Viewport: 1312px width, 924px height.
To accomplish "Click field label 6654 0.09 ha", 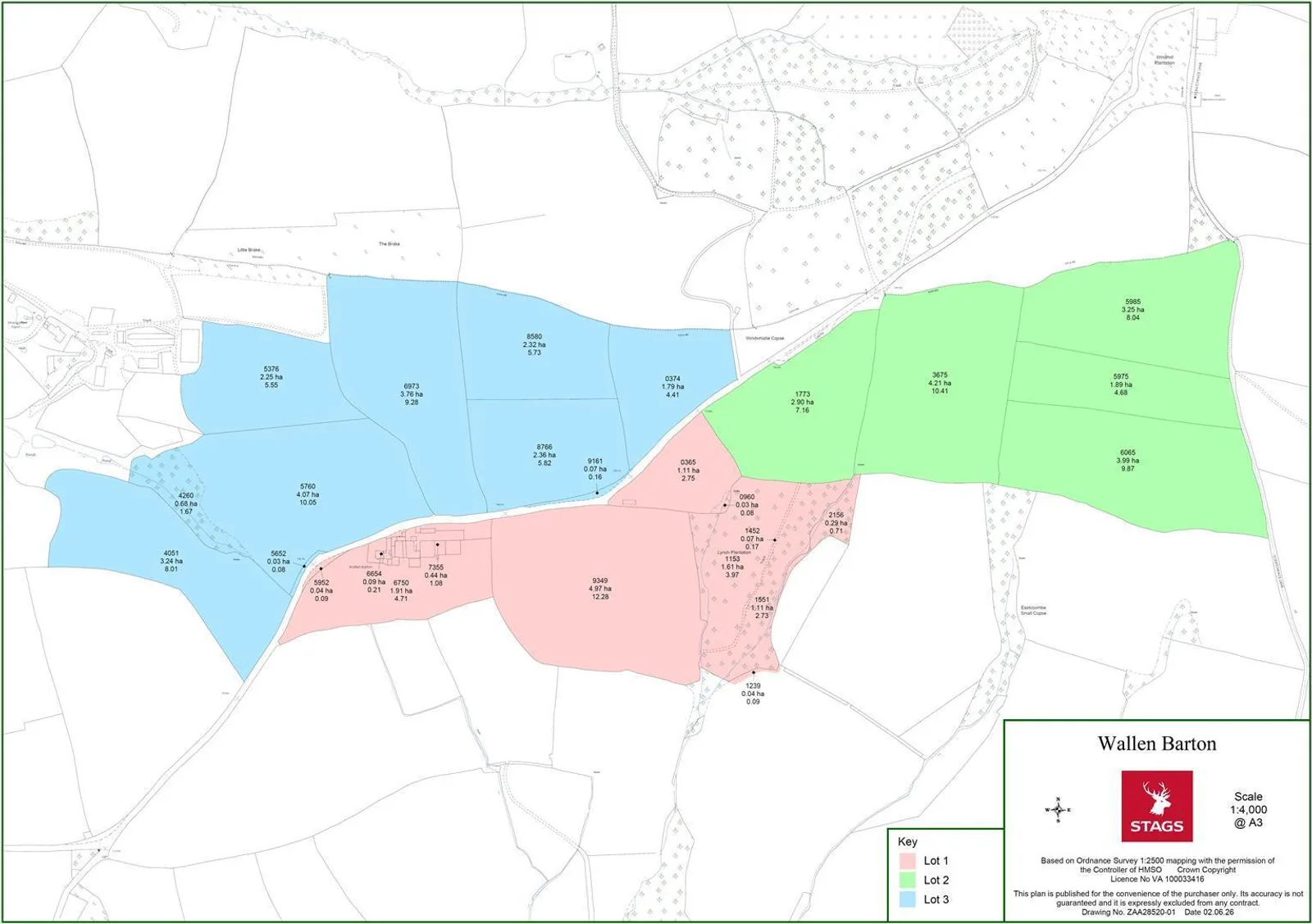I will pos(374,582).
